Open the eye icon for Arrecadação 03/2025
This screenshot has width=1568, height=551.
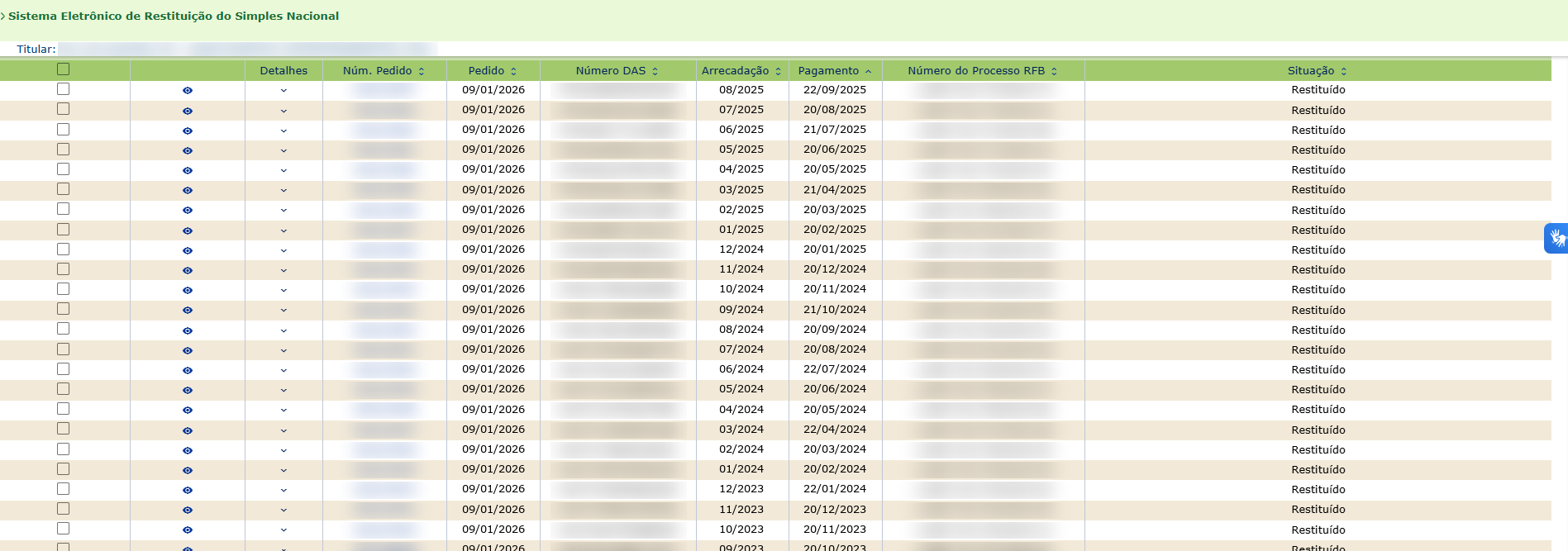188,191
